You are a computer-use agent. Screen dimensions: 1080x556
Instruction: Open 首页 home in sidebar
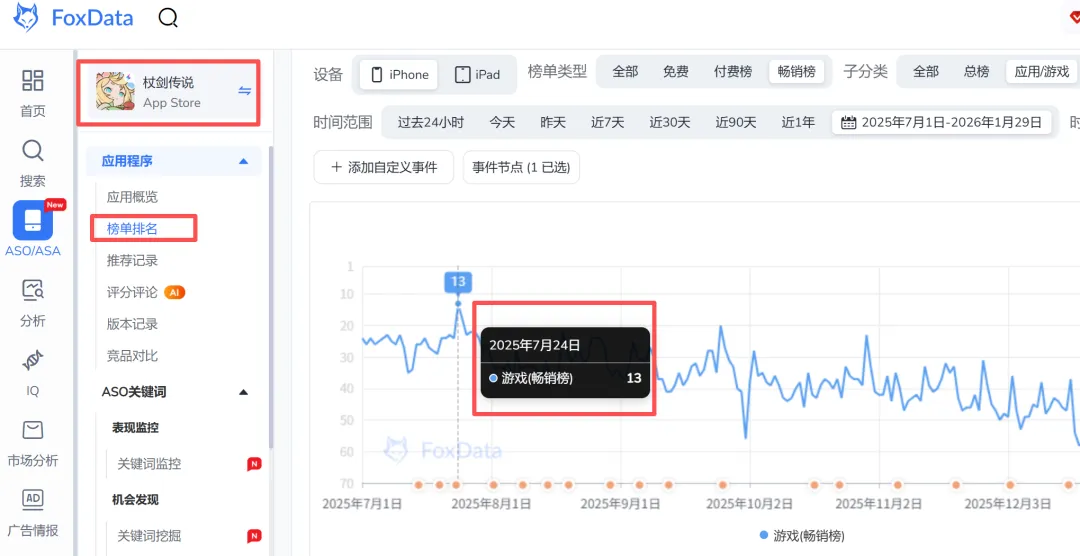point(32,93)
